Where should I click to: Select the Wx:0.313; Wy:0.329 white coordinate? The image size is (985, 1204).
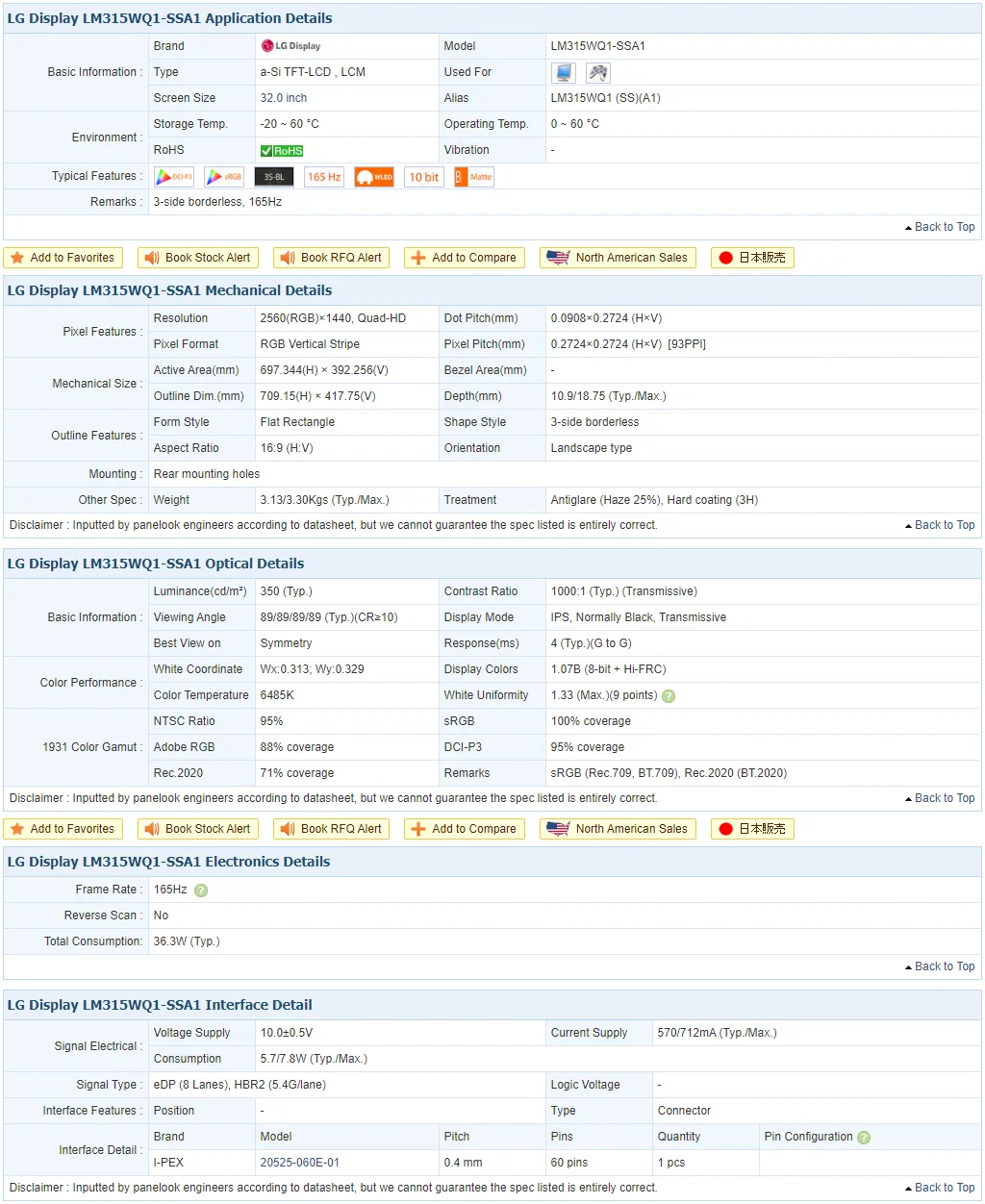click(x=313, y=669)
